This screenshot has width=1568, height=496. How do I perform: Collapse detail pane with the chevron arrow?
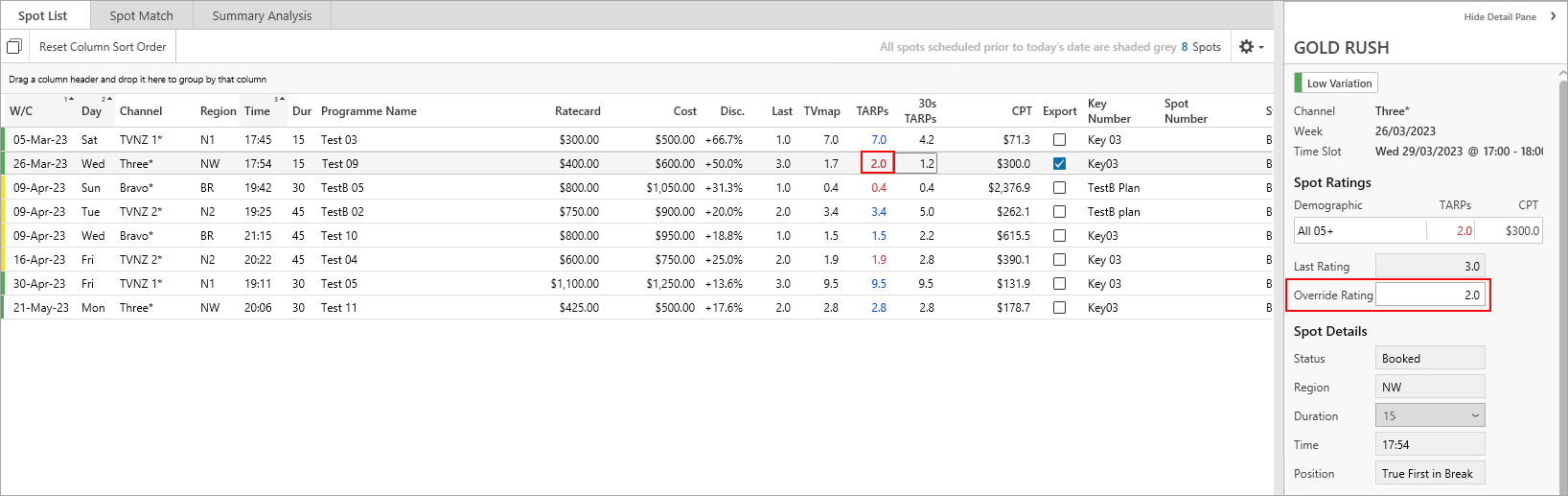point(1553,16)
